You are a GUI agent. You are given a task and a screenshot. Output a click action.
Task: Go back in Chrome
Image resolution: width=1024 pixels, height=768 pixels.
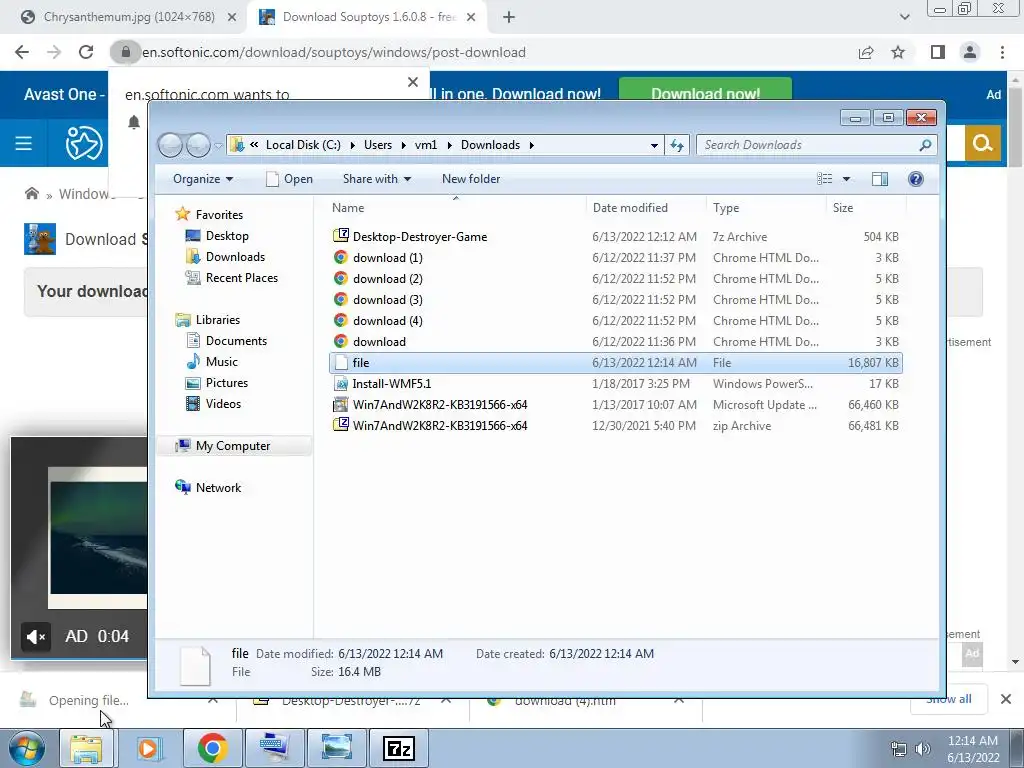(22, 52)
